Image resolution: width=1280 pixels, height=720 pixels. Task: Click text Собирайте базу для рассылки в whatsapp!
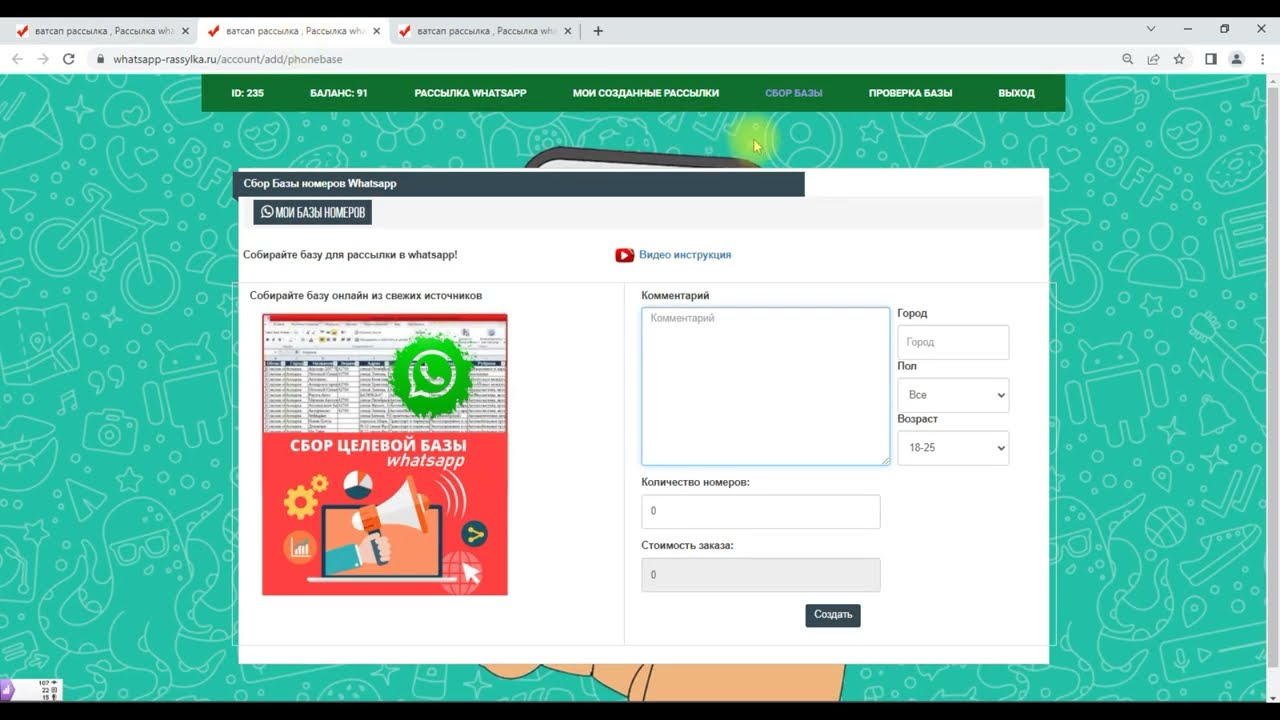coord(350,255)
